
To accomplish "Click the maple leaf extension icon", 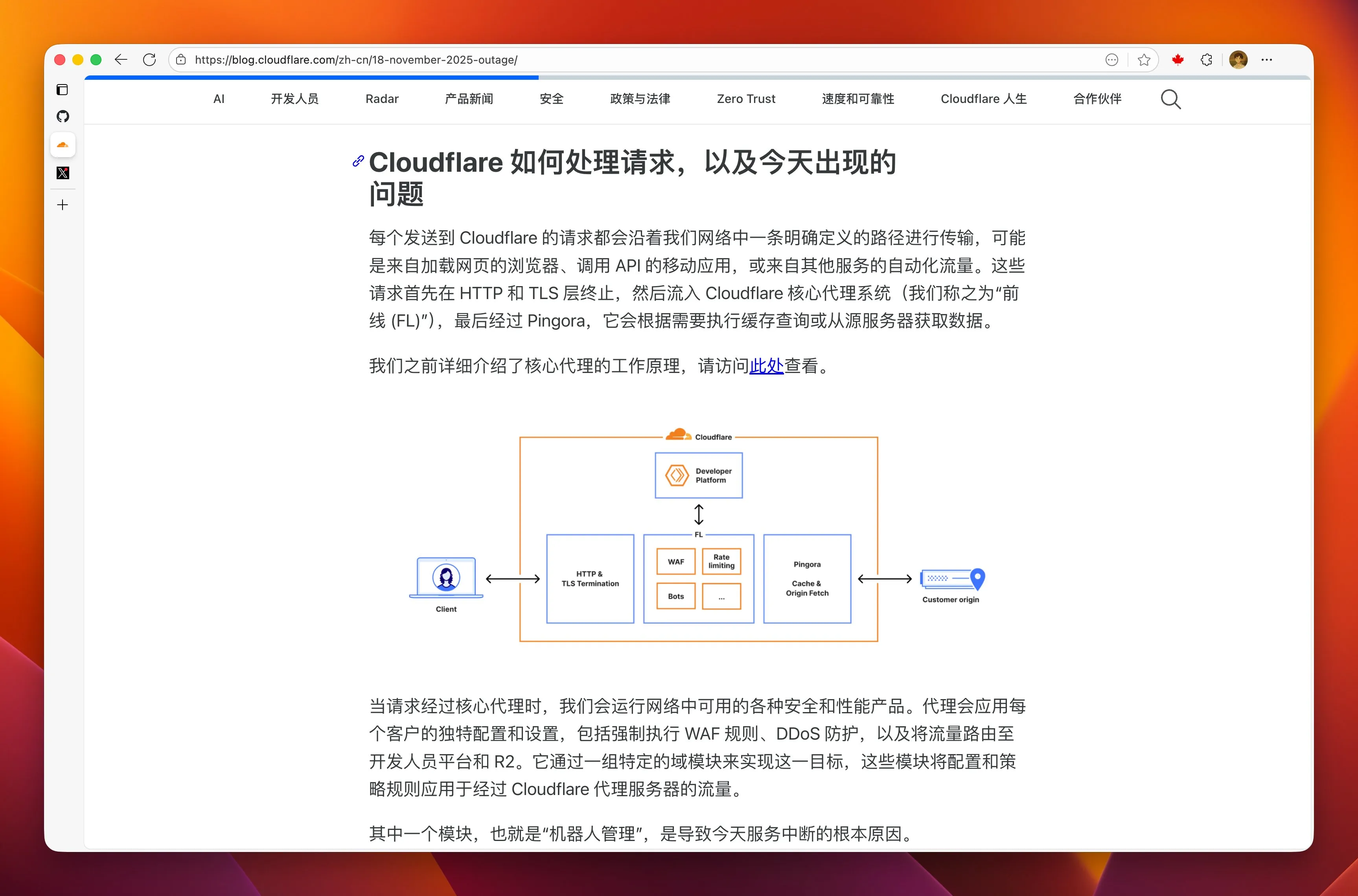I will point(1178,59).
